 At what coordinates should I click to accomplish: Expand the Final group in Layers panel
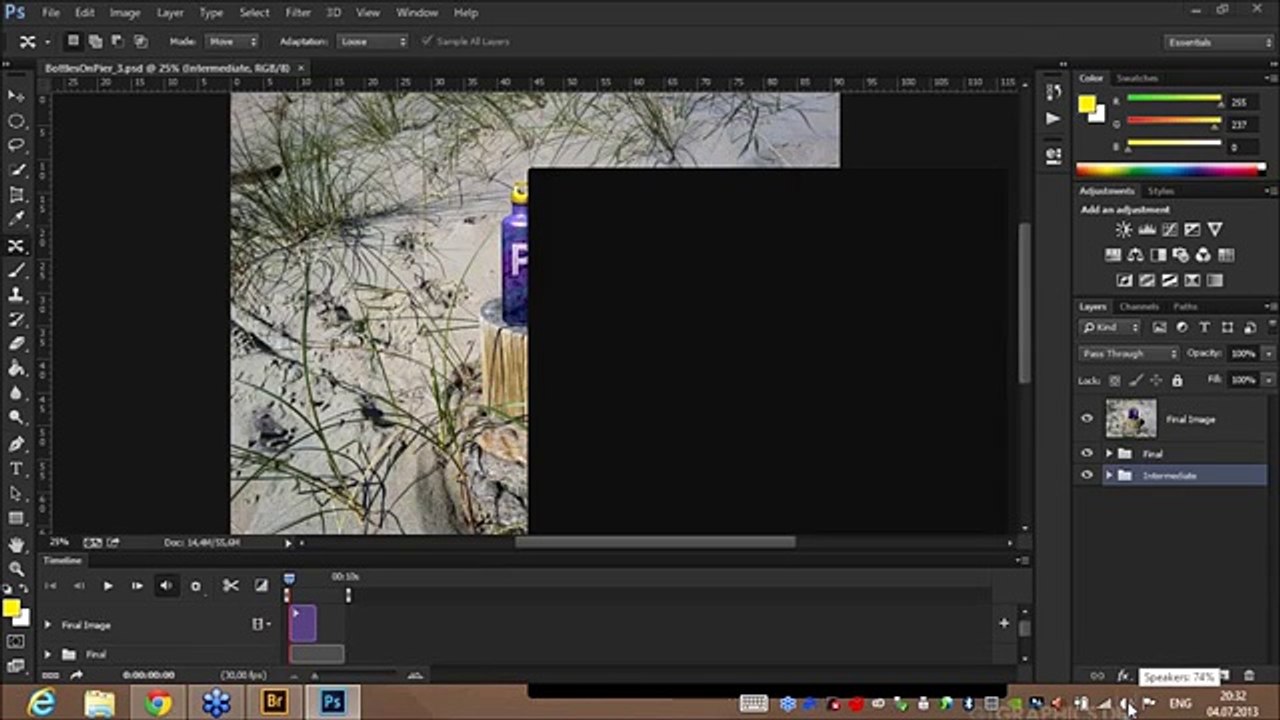[x=1108, y=454]
